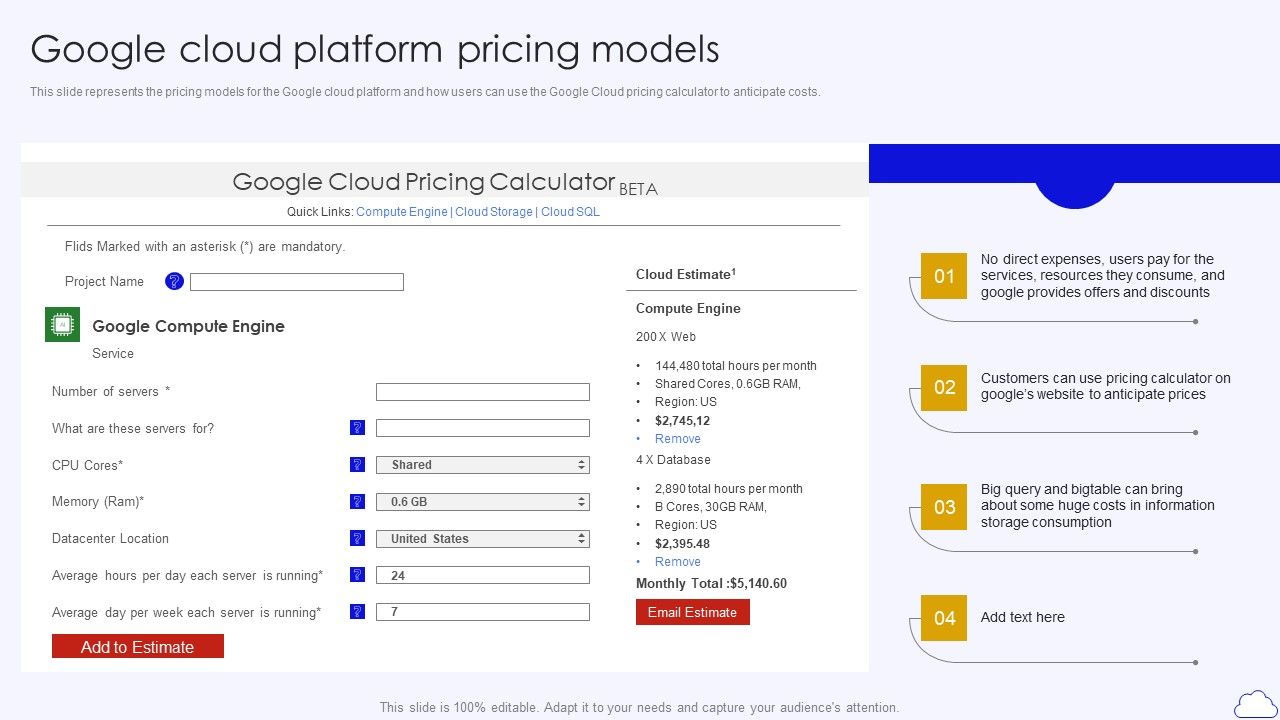The image size is (1280, 720).
Task: Click the yellow 02 number badge
Action: click(944, 388)
